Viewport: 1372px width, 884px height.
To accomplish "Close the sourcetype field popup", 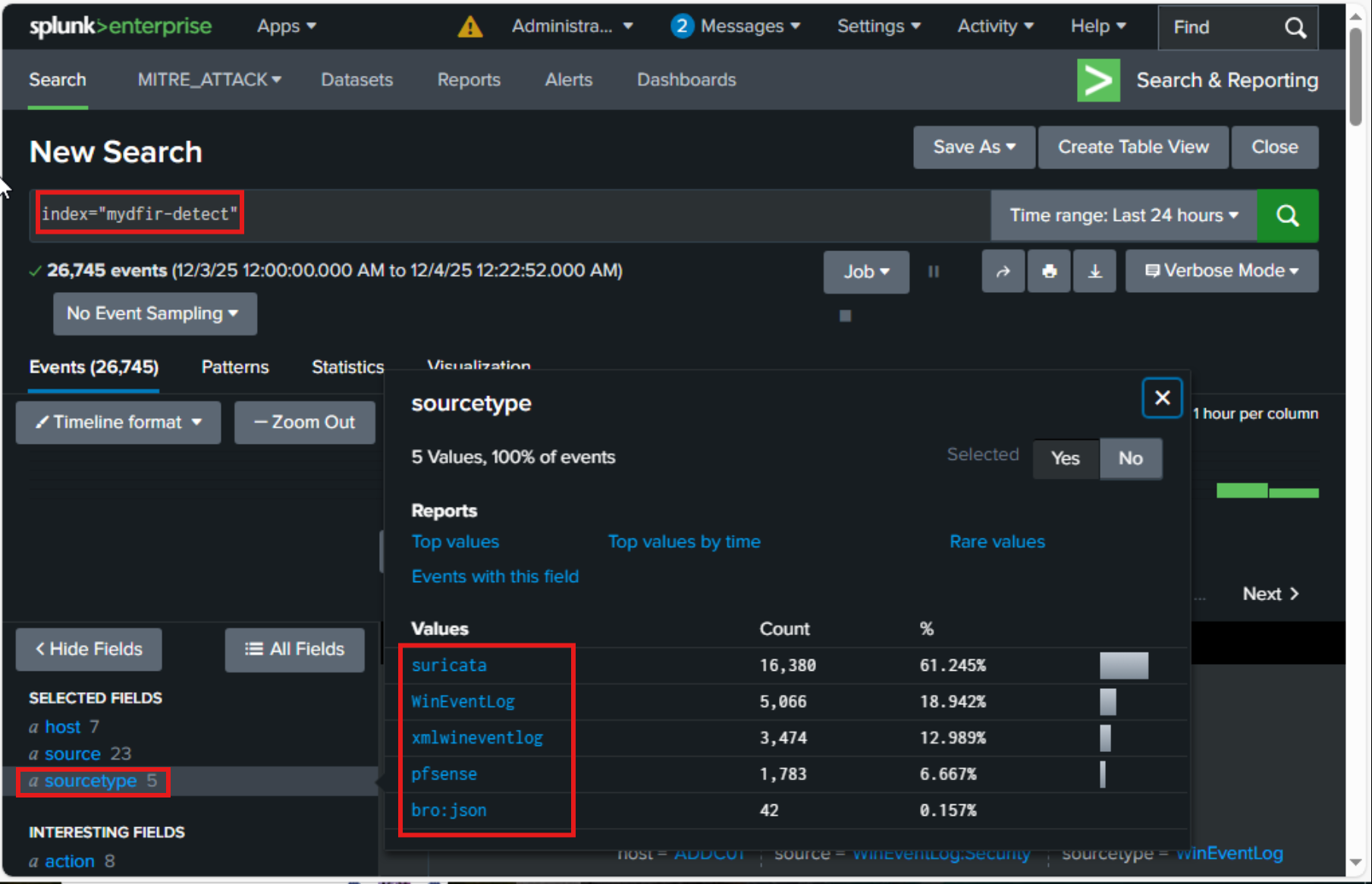I will click(1162, 398).
